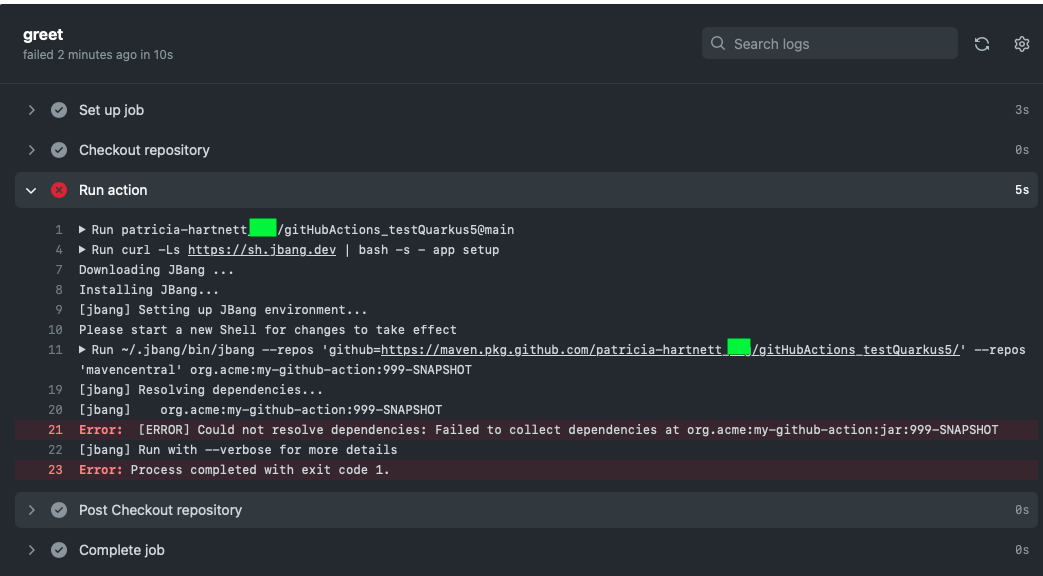The image size is (1043, 576).
Task: Click the checkmark icon on Complete job
Action: (x=59, y=549)
